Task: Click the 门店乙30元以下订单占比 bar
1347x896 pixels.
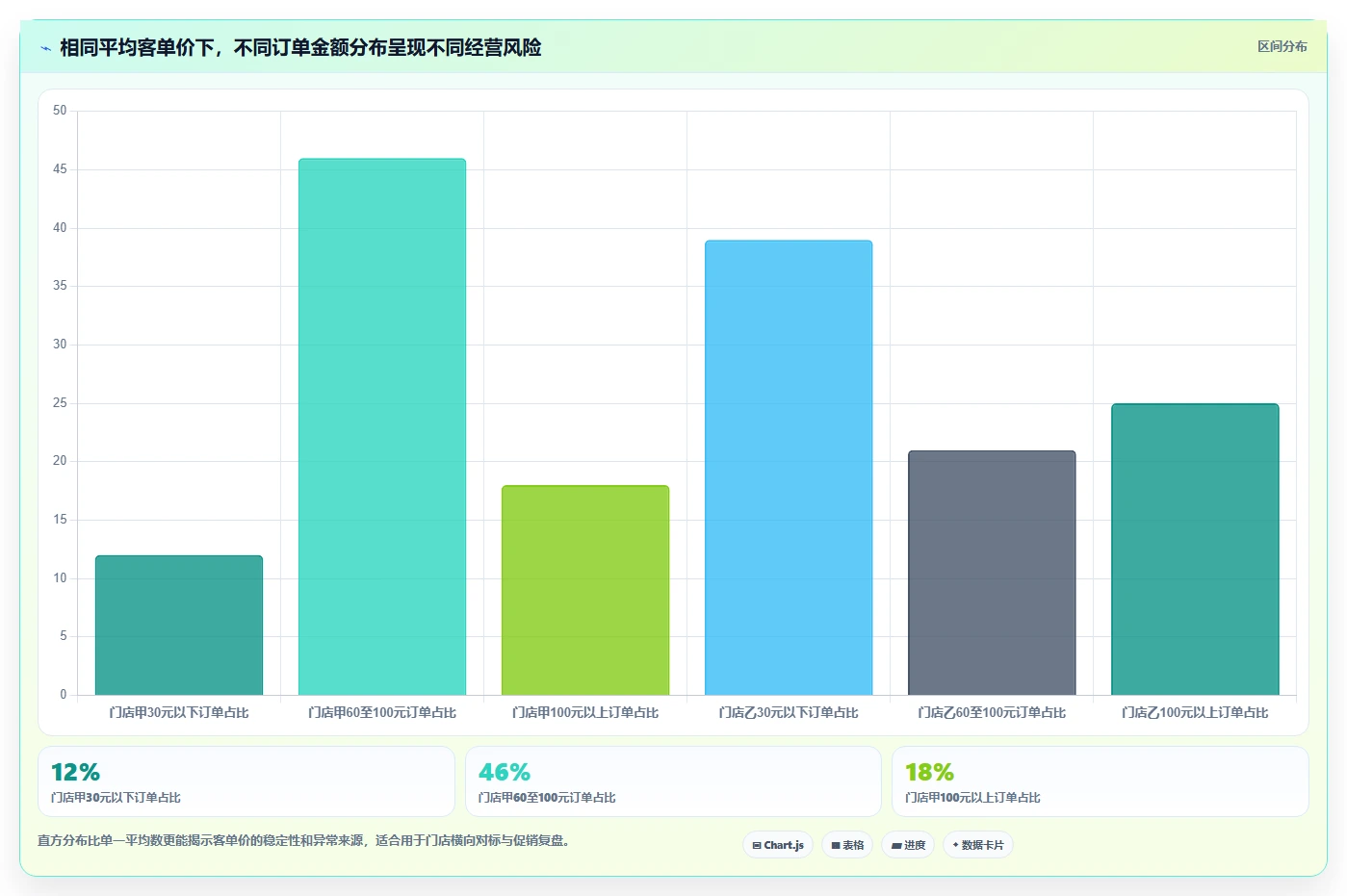Action: click(789, 468)
